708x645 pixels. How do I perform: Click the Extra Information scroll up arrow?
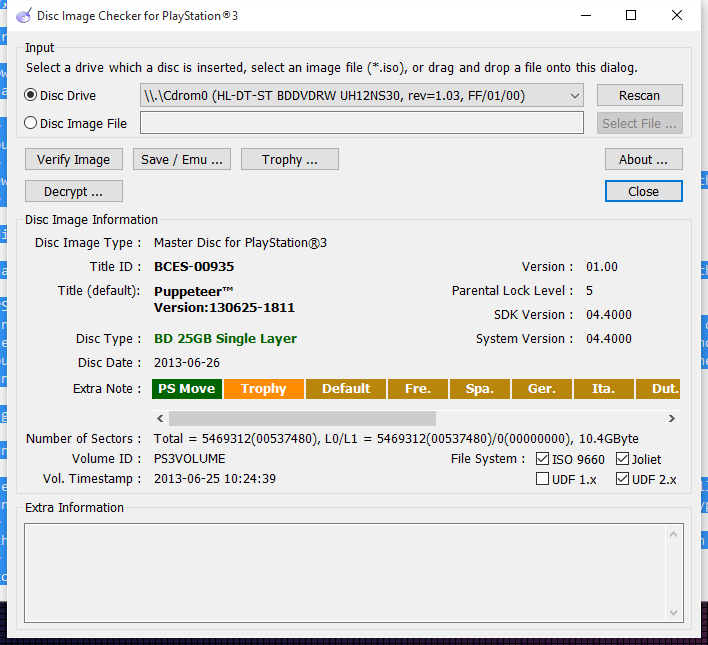coord(673,534)
